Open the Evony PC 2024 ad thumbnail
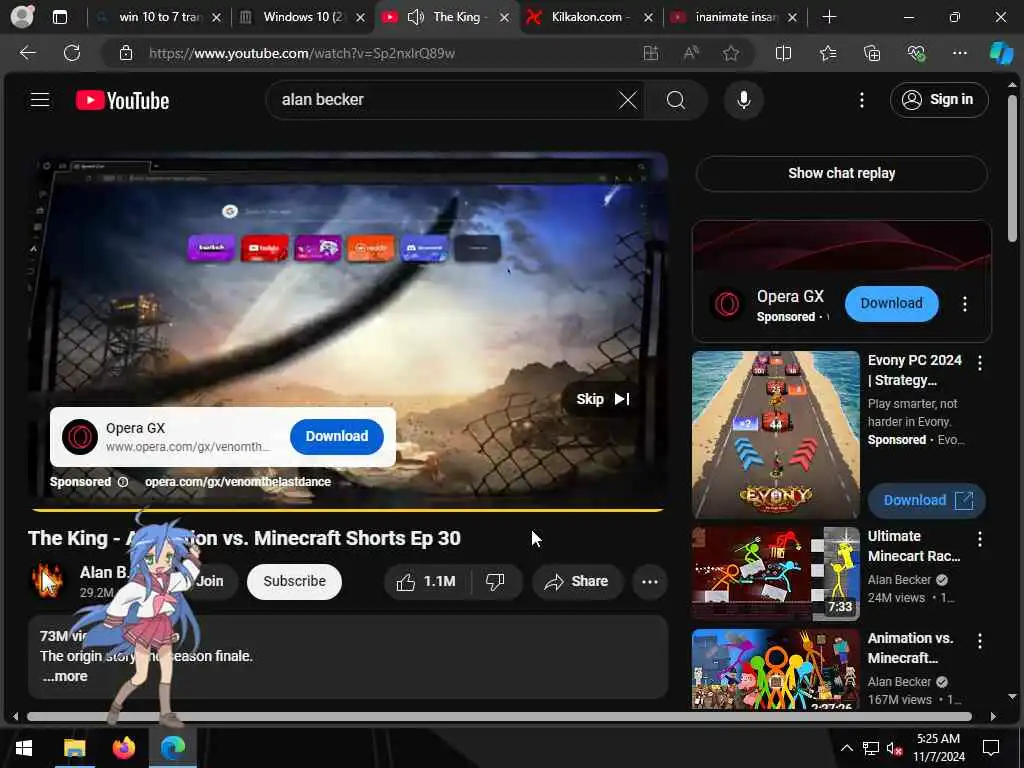Image resolution: width=1024 pixels, height=768 pixels. (775, 435)
